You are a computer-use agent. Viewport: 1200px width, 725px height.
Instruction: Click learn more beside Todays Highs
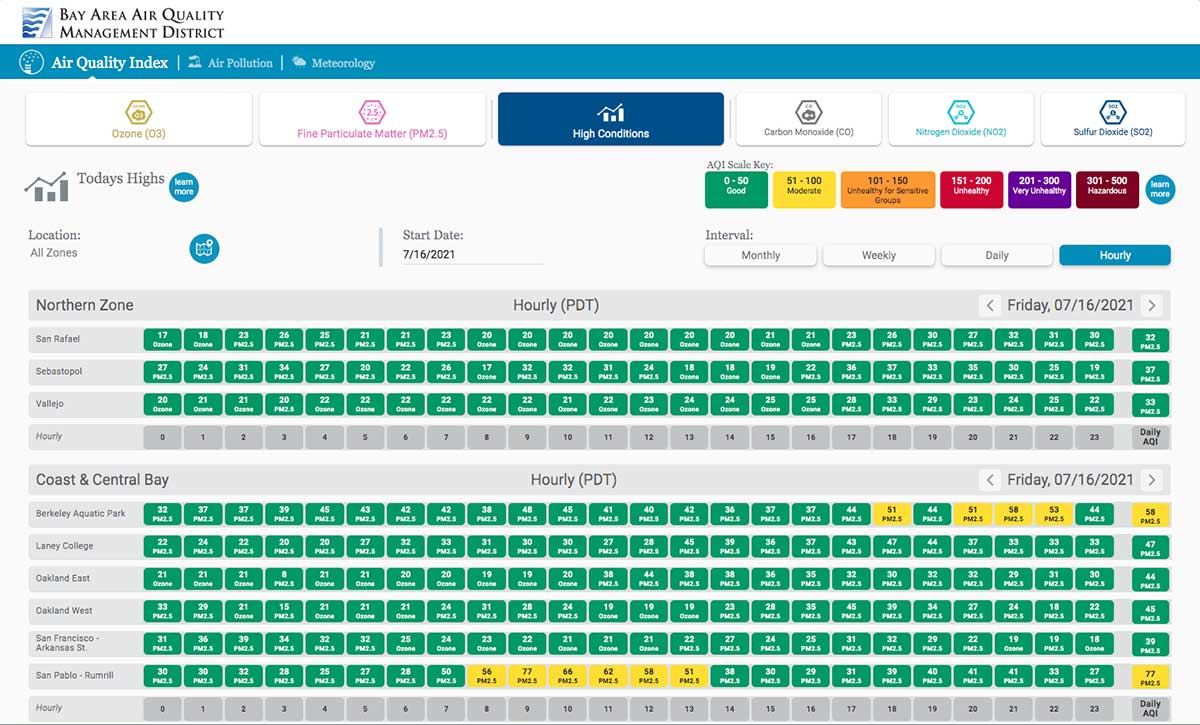(183, 187)
